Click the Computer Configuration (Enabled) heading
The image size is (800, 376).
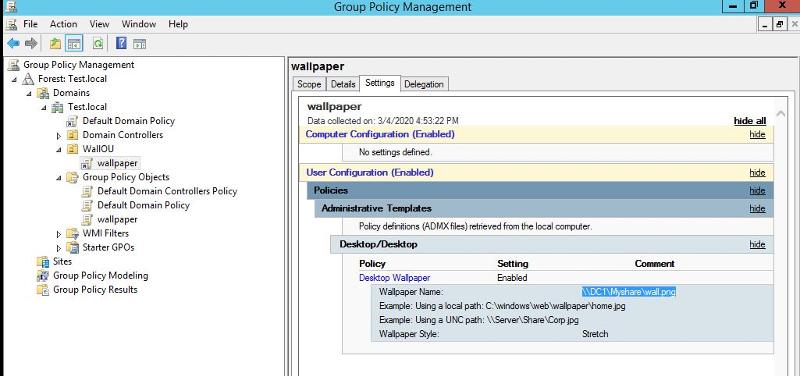pyautogui.click(x=380, y=134)
